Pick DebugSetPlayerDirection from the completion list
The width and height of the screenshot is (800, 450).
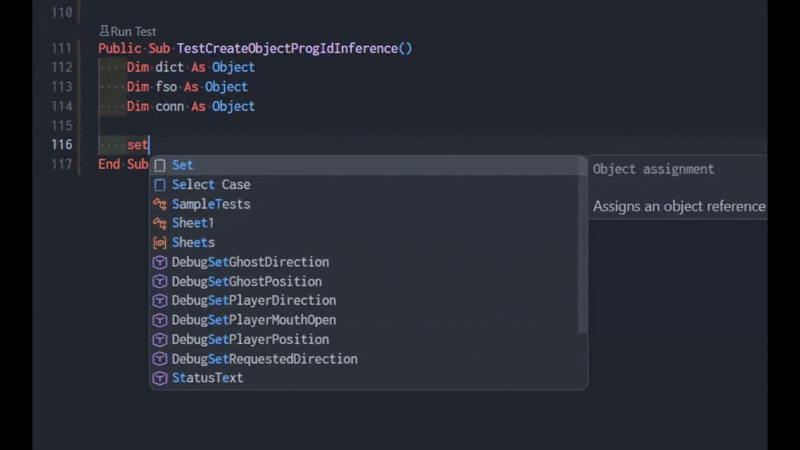[368, 301]
